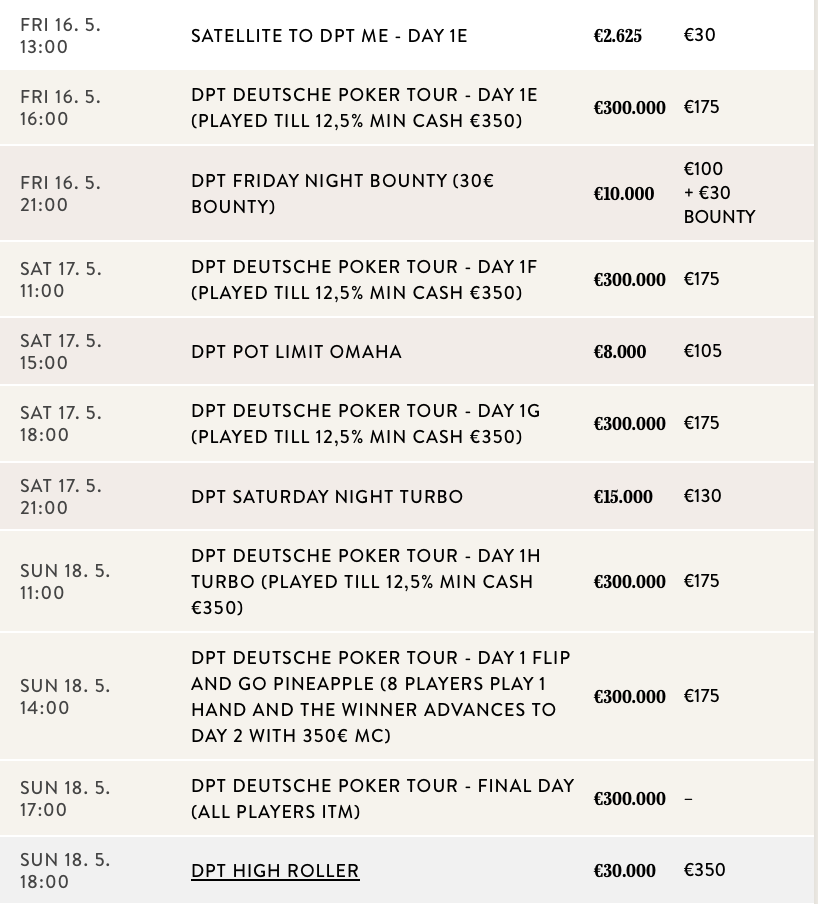Select the DPT Friday Night Bounty event name

pos(343,194)
